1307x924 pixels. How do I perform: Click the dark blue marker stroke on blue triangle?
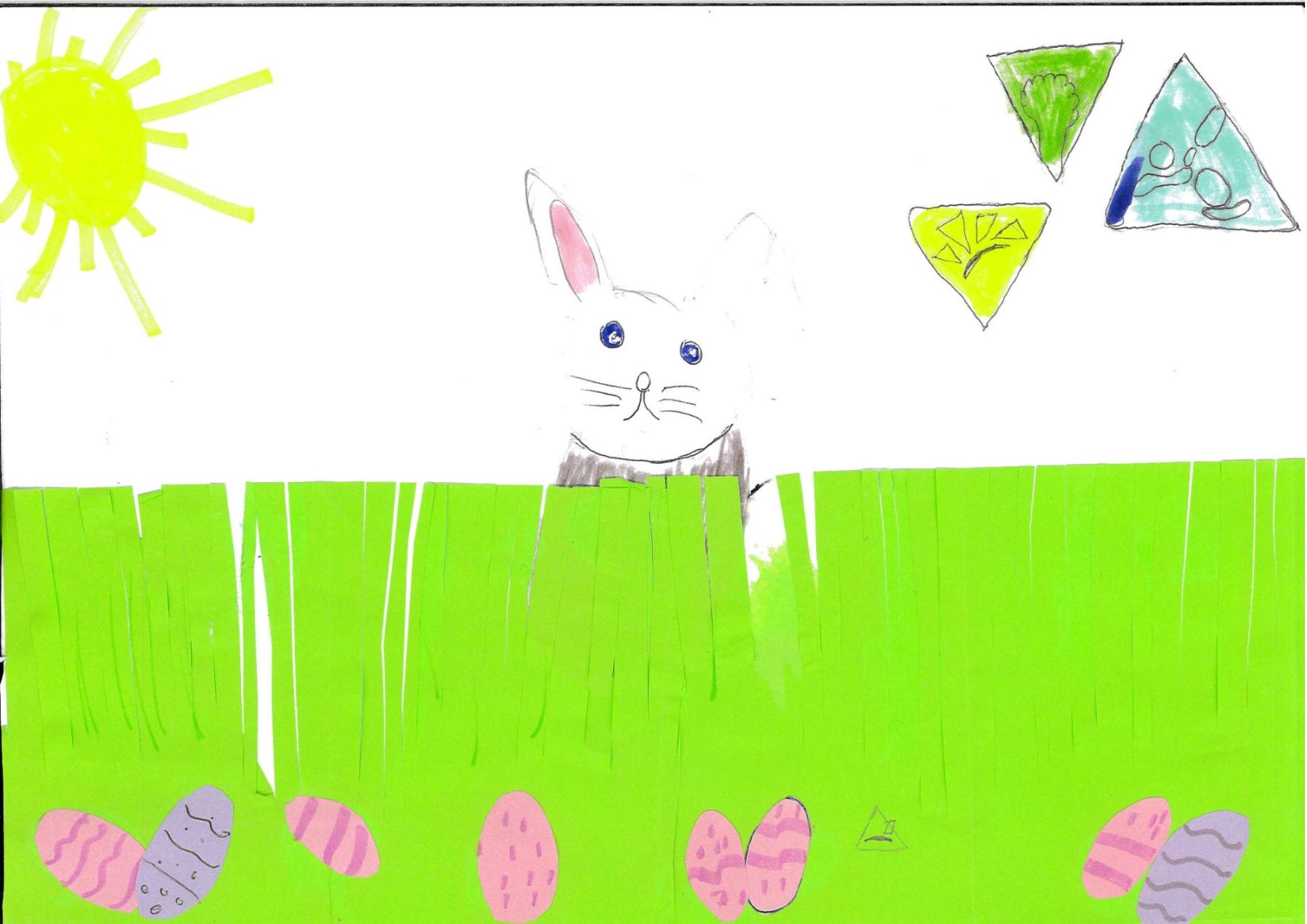tap(1125, 191)
